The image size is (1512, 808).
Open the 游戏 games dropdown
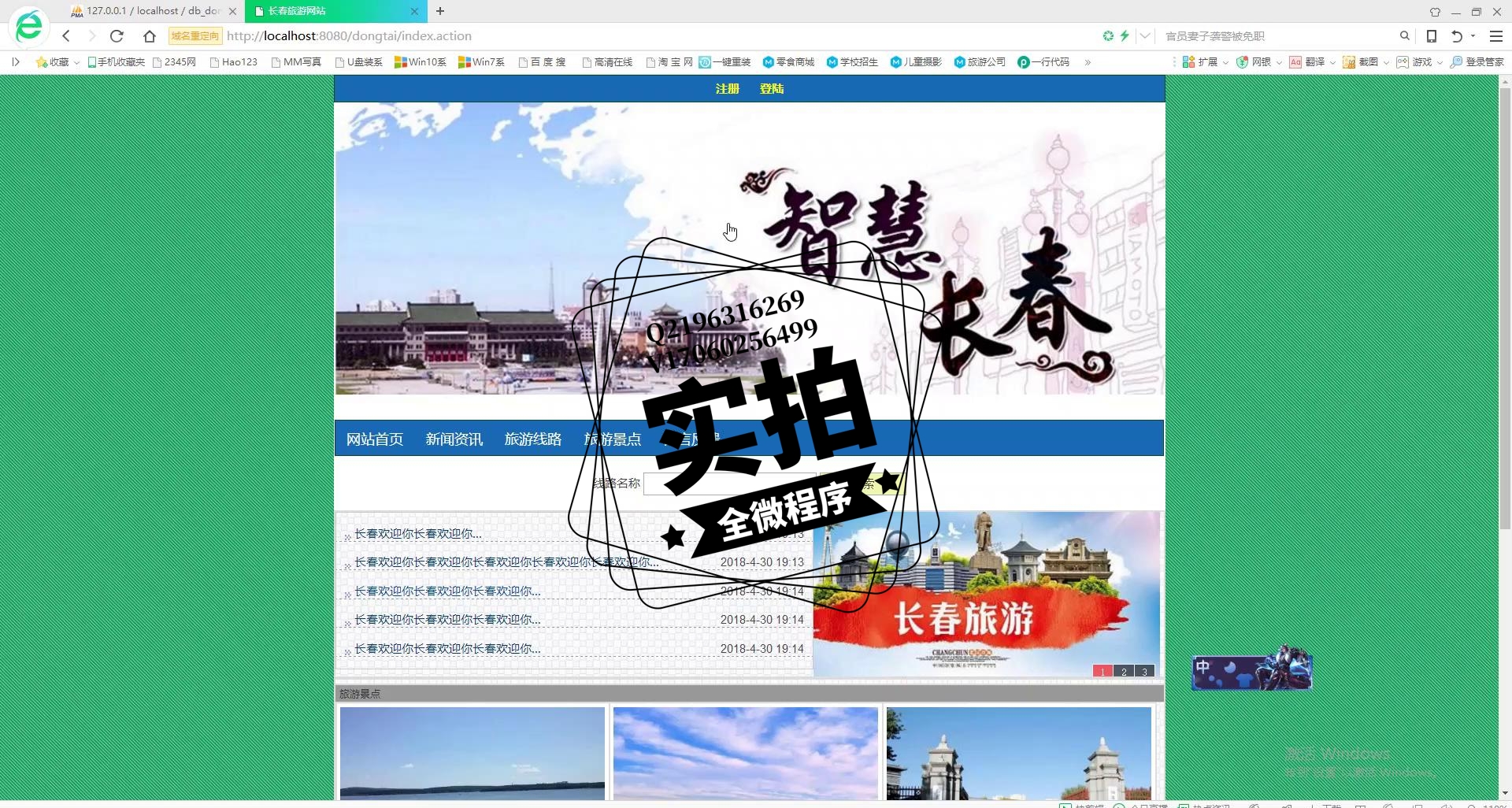point(1419,62)
